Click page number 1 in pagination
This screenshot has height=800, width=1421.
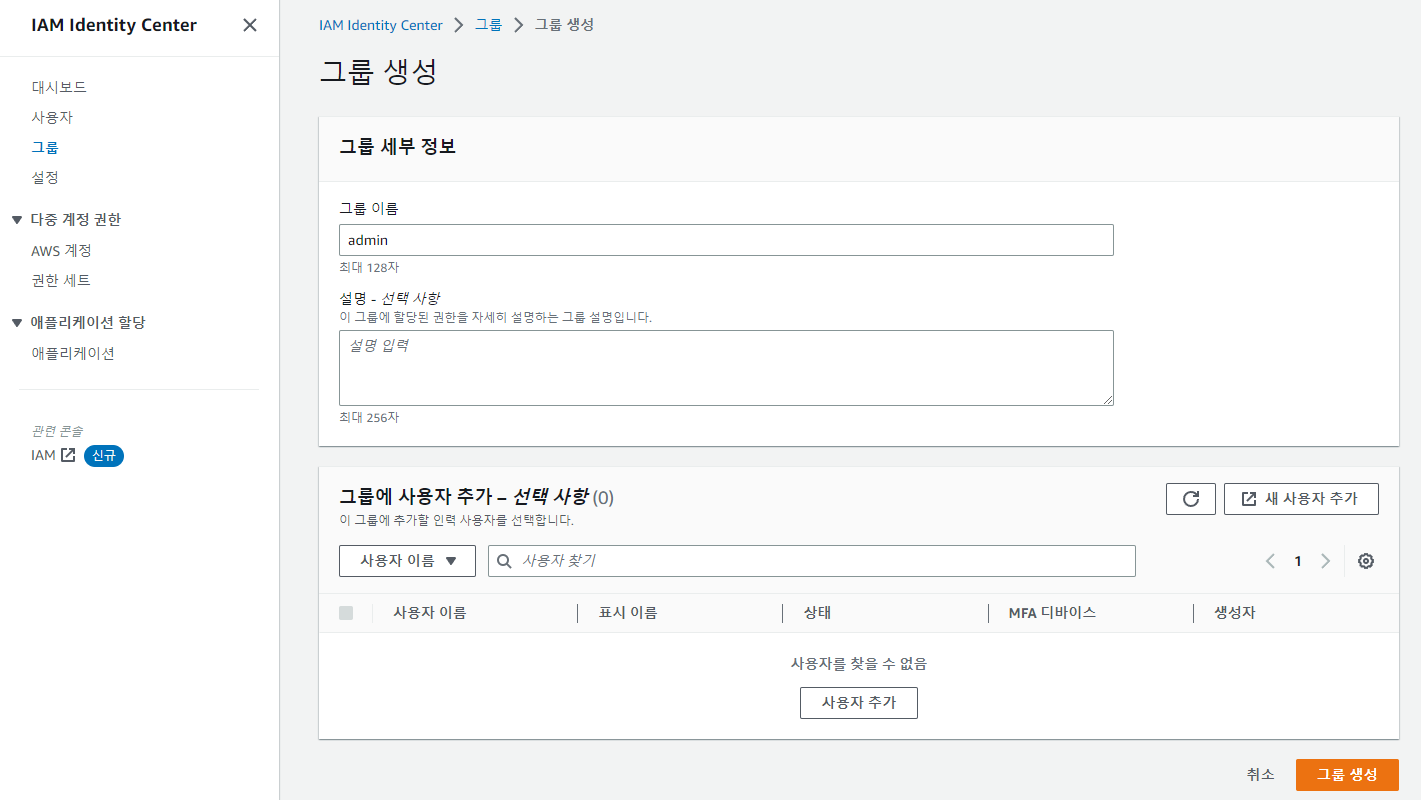1298,561
